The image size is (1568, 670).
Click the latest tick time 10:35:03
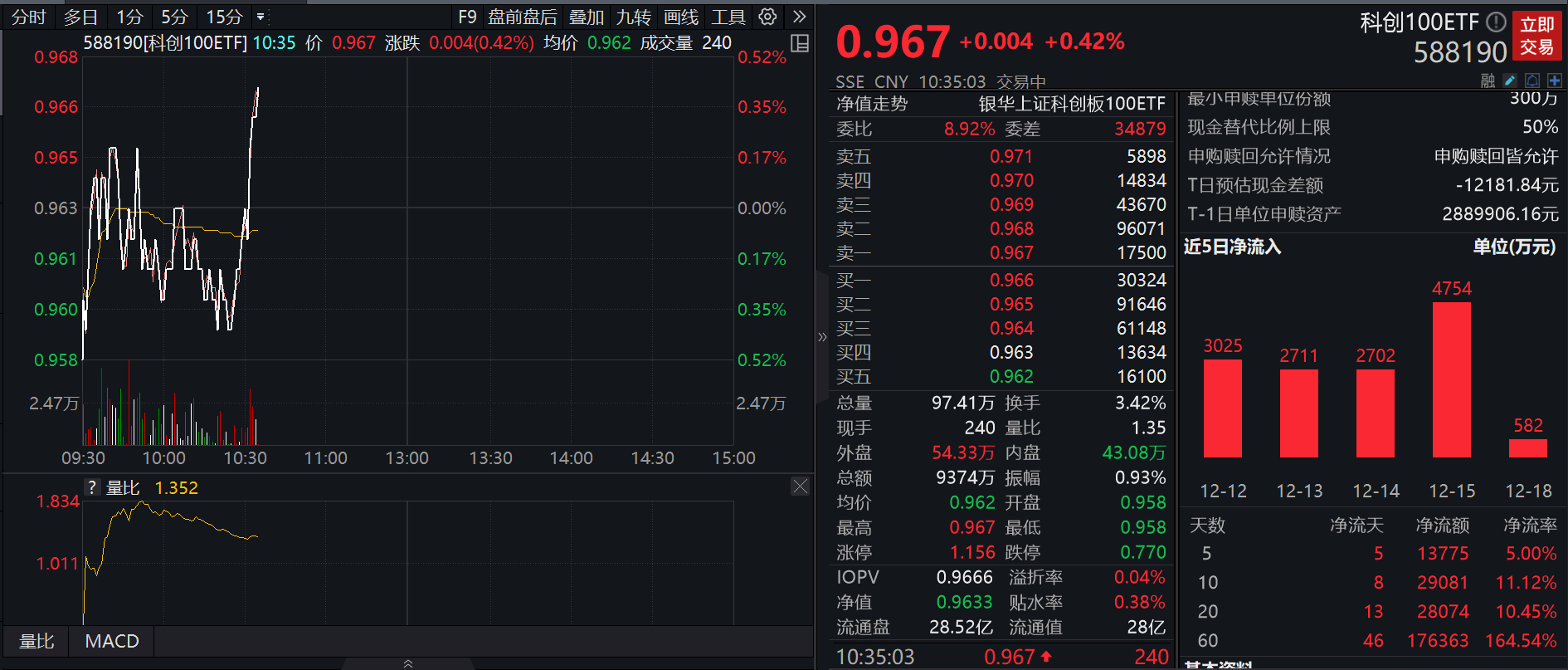click(x=875, y=657)
